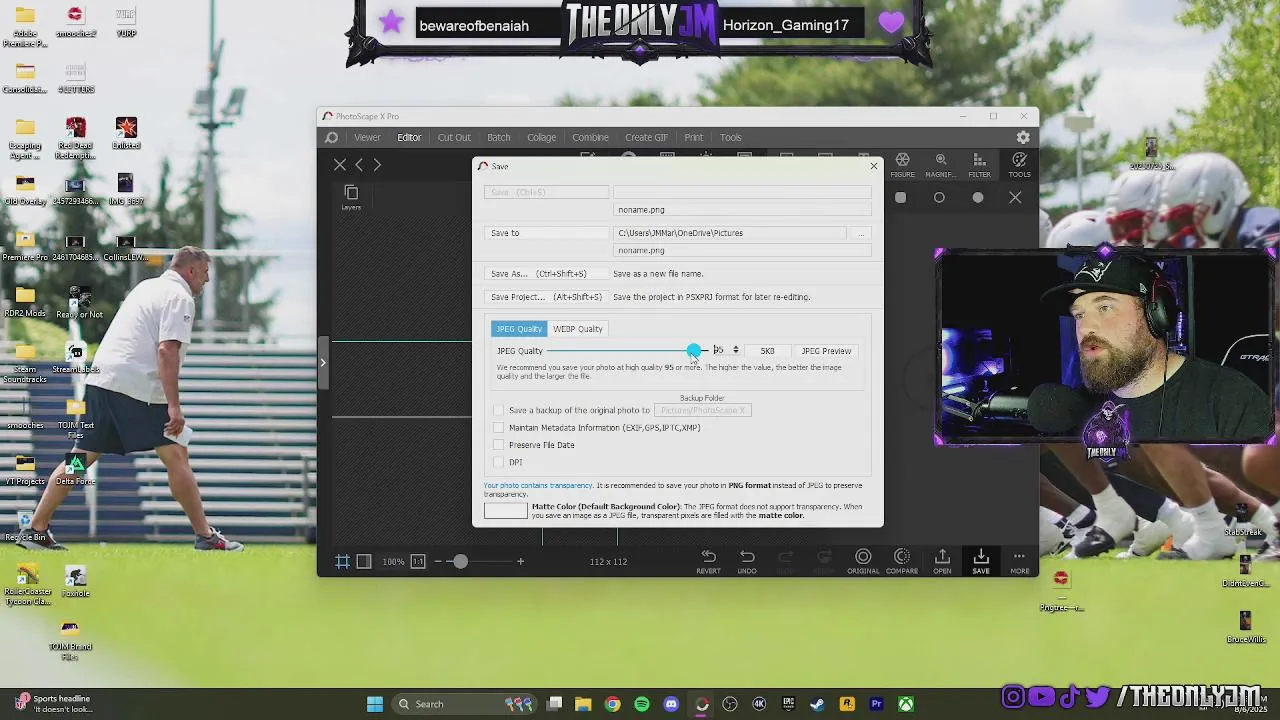Viewport: 1280px width, 720px height.
Task: Click Revert in bottom toolbar
Action: (x=708, y=562)
